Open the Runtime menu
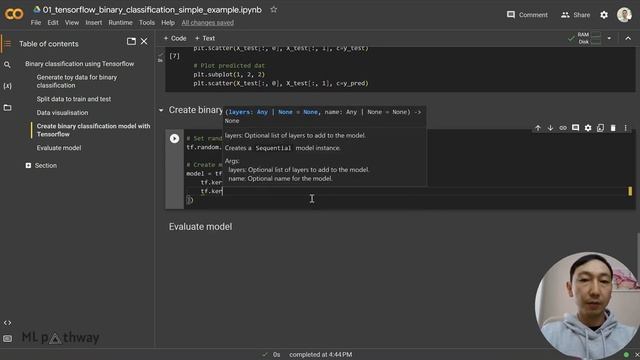This screenshot has width=640, height=360. 120,22
